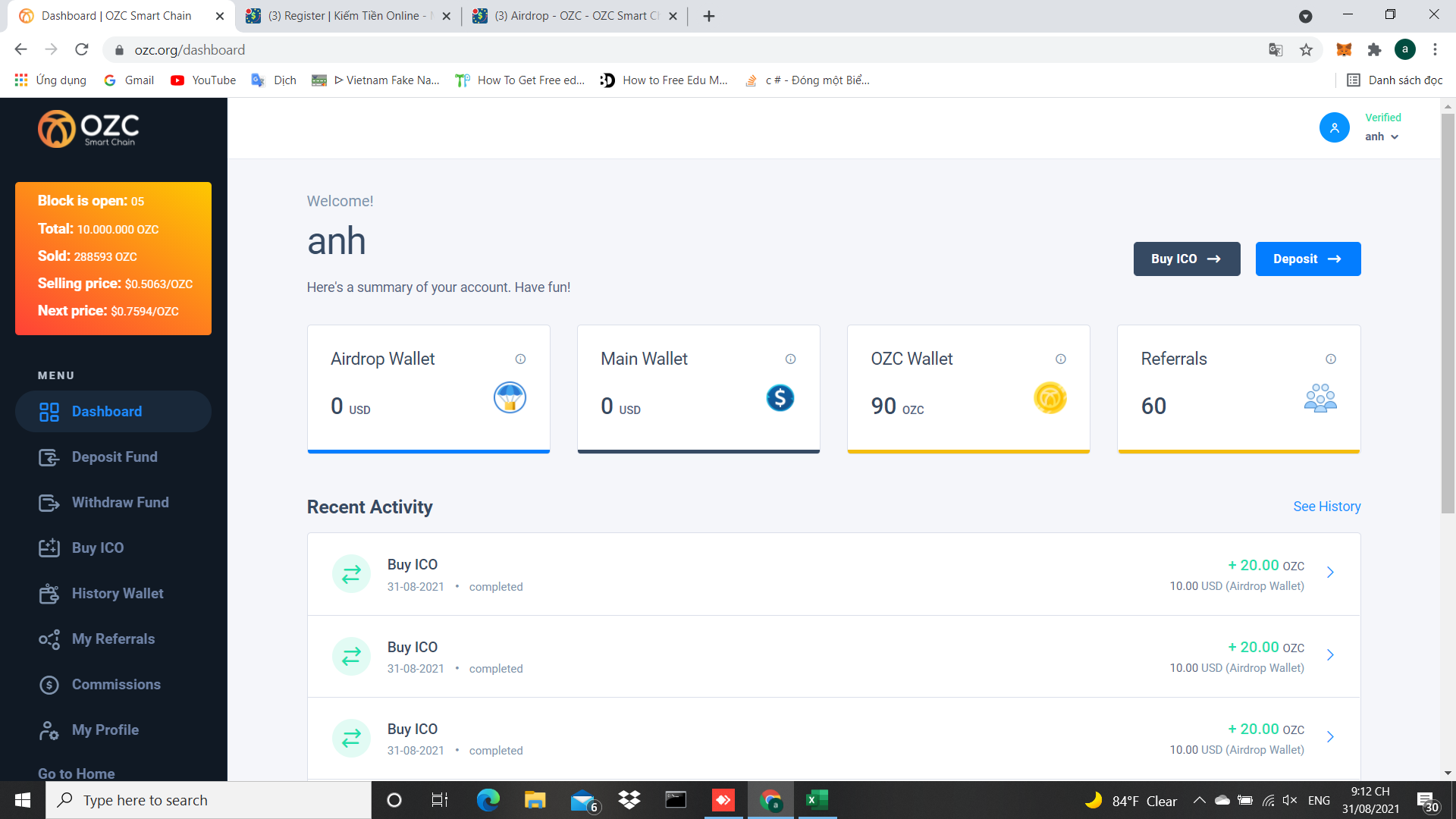Open Excel from the taskbar
The height and width of the screenshot is (819, 1456).
(x=816, y=800)
